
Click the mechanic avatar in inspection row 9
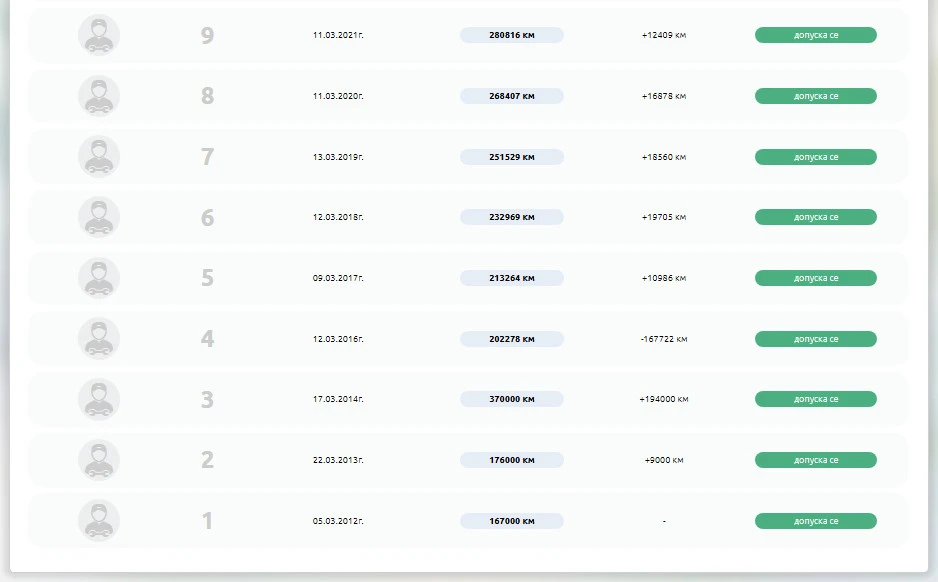(99, 35)
